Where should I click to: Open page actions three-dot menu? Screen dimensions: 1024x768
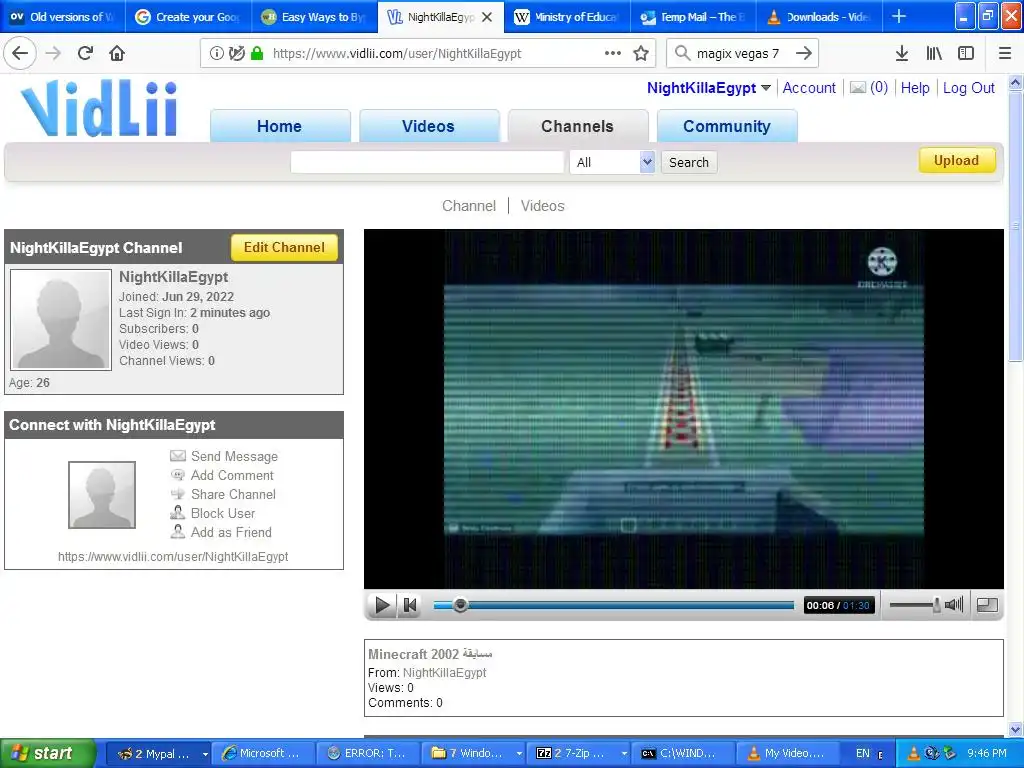tap(613, 54)
